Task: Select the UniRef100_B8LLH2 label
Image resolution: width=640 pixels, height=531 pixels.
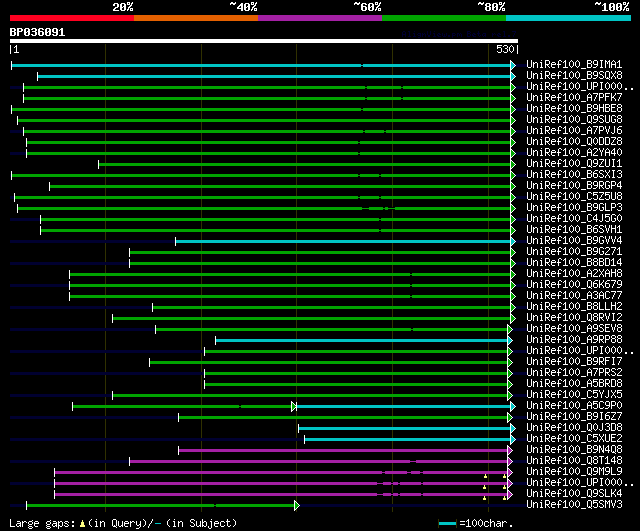Action: 574,307
